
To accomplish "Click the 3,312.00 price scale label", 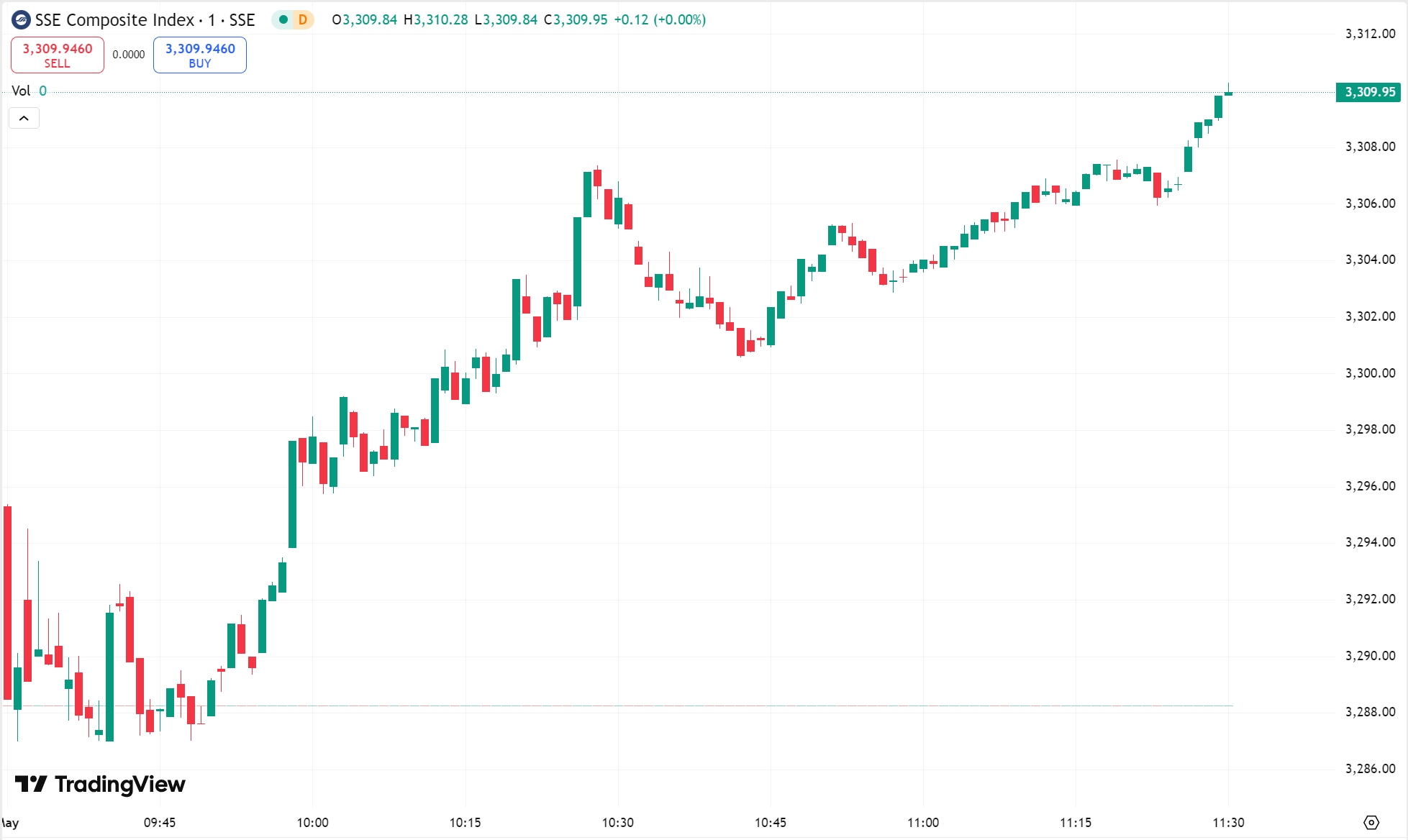I will click(x=1371, y=33).
